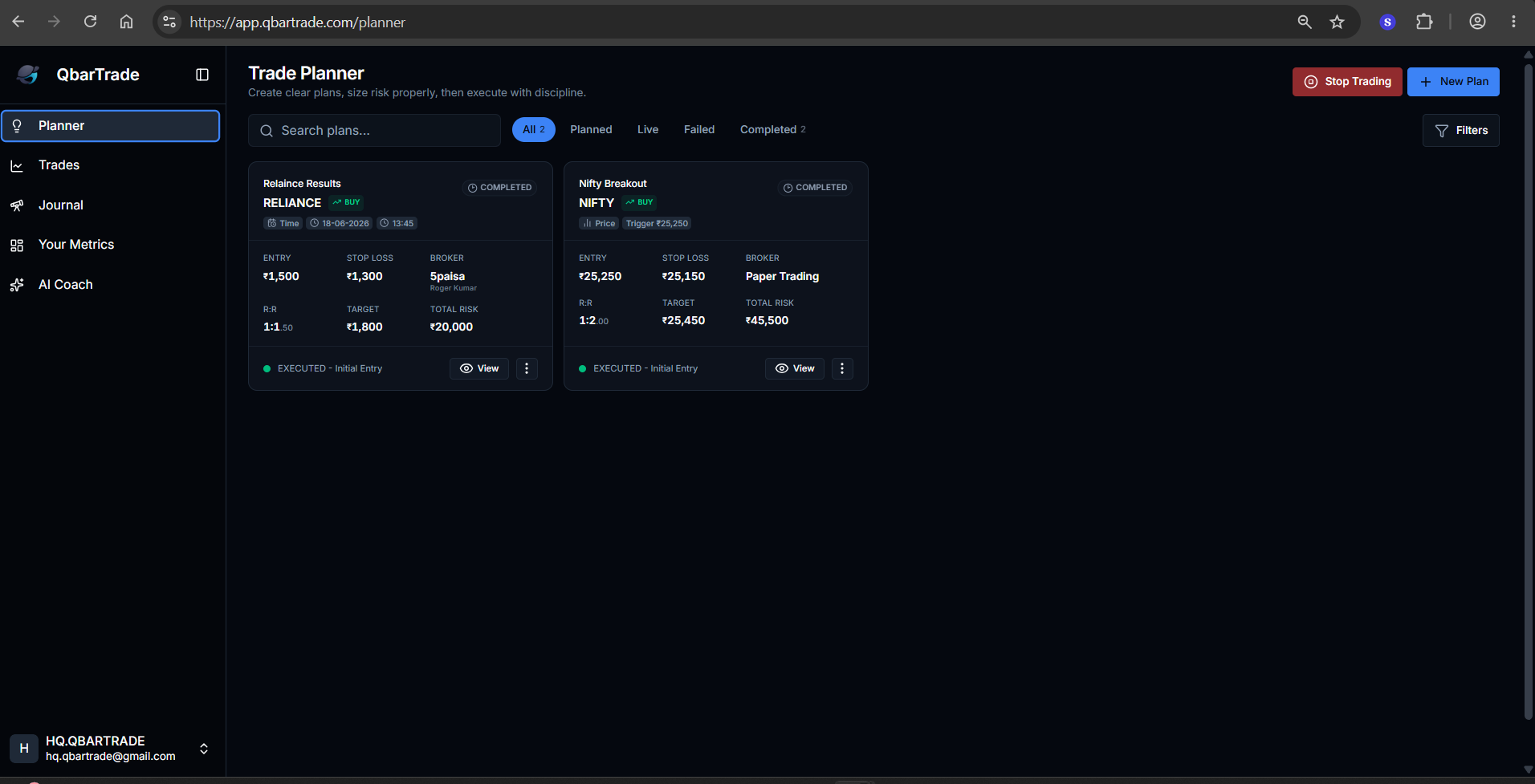Viewport: 1535px width, 784px height.
Task: Click the Planner lightbulb icon
Action: 17,126
